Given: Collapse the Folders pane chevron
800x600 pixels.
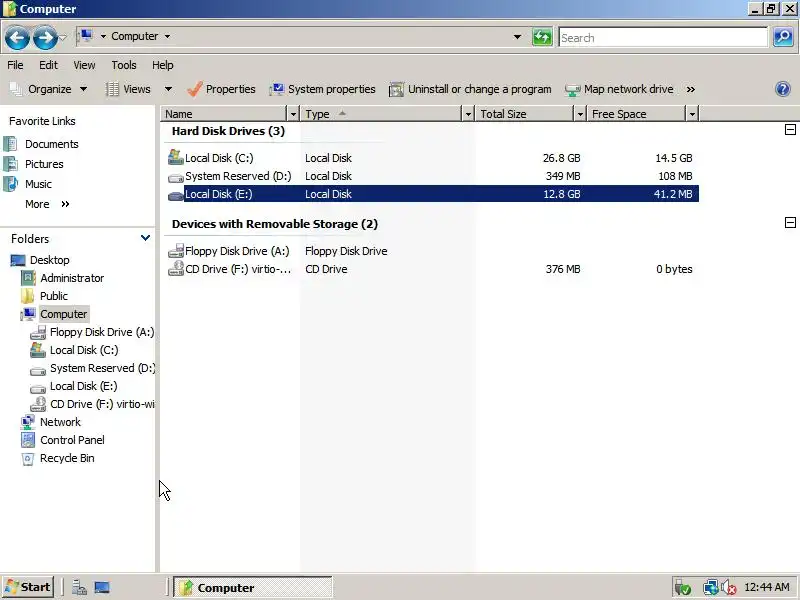Looking at the screenshot, I should [145, 238].
